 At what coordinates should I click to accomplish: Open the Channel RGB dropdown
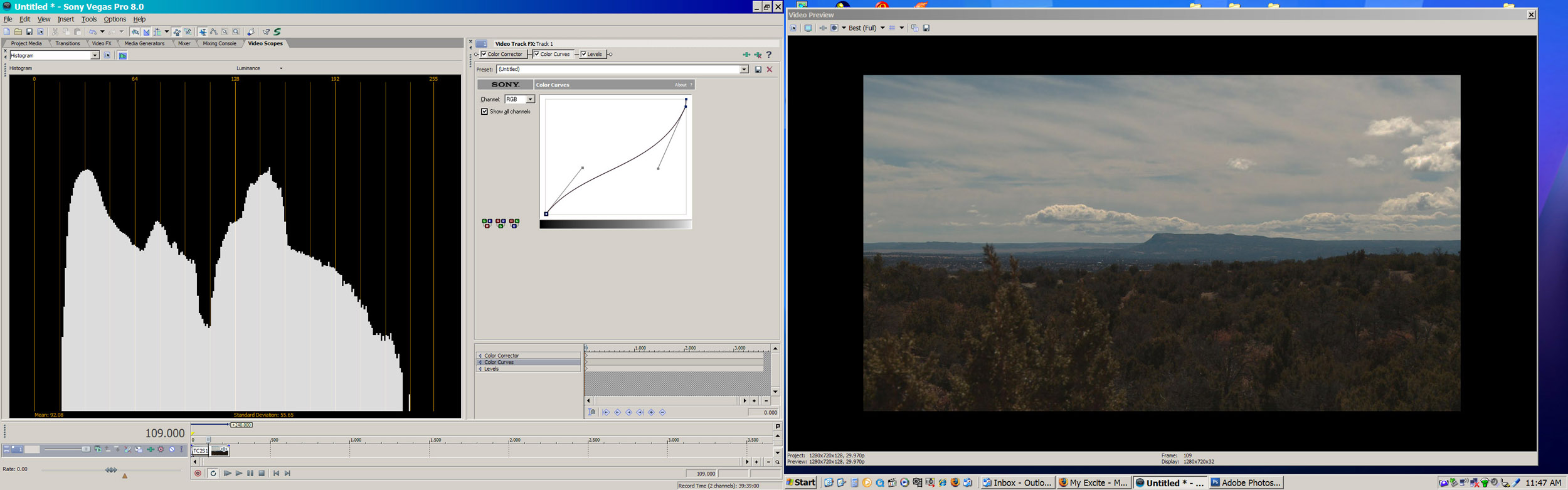coord(530,99)
